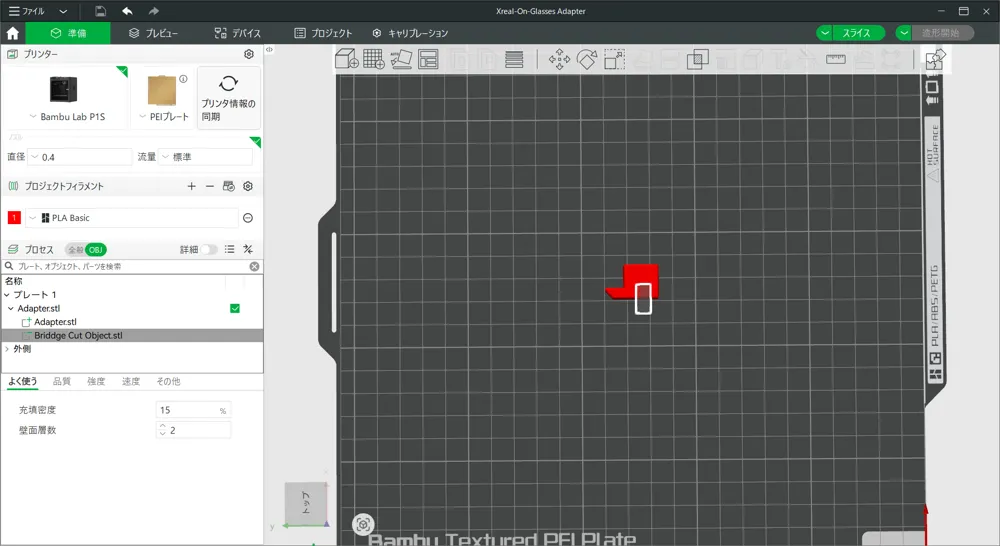Collapse the プレート 1 tree node
1000x546 pixels.
tap(7, 295)
